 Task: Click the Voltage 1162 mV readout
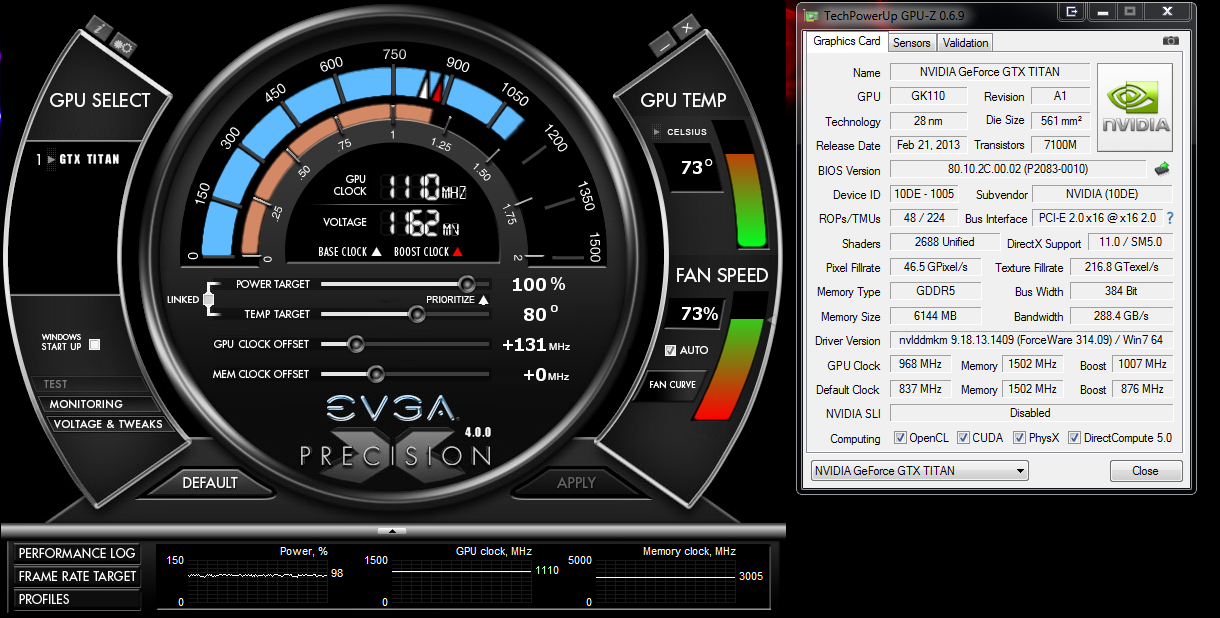tap(423, 222)
